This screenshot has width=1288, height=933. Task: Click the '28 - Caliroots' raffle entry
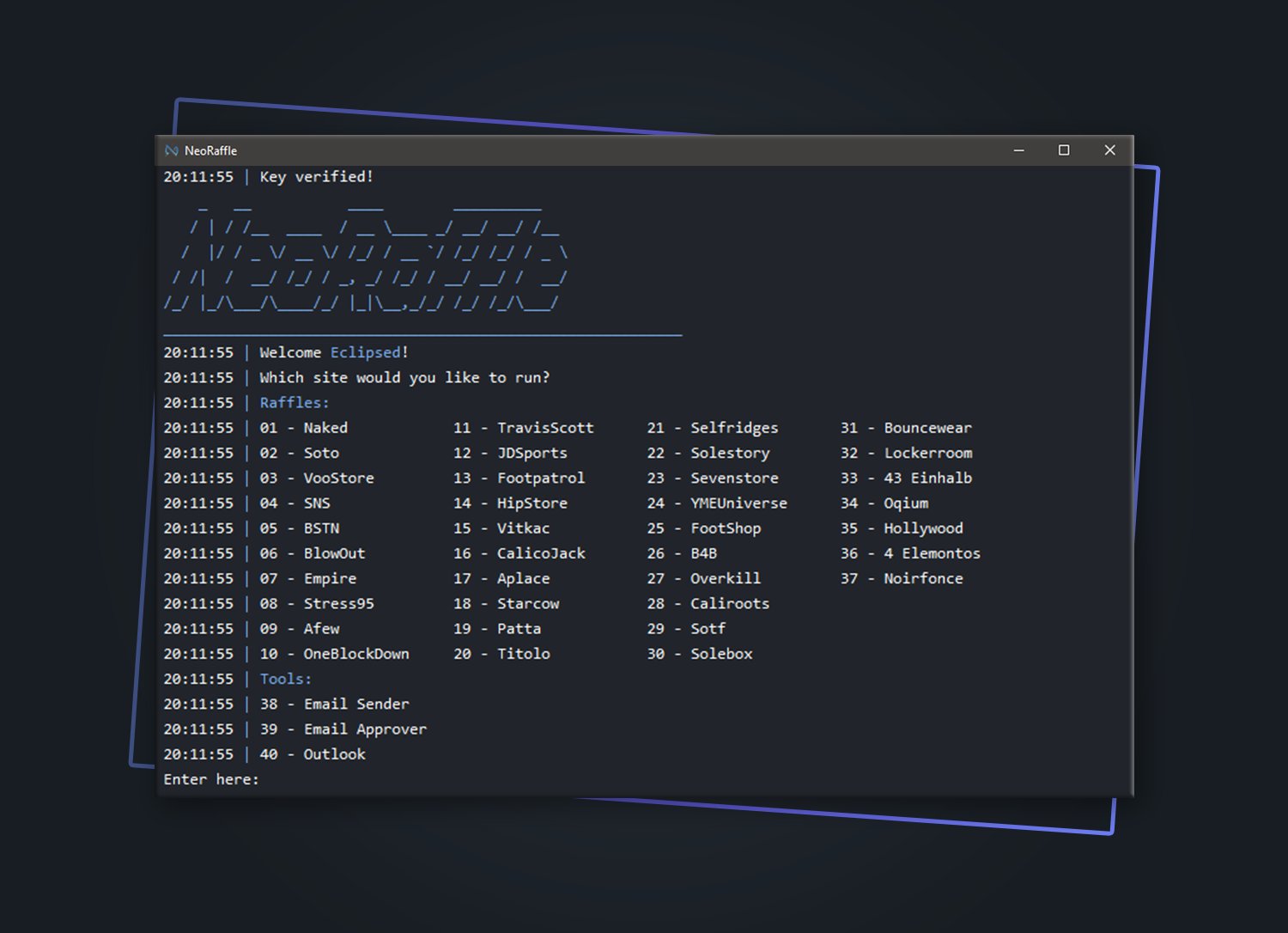pos(708,604)
